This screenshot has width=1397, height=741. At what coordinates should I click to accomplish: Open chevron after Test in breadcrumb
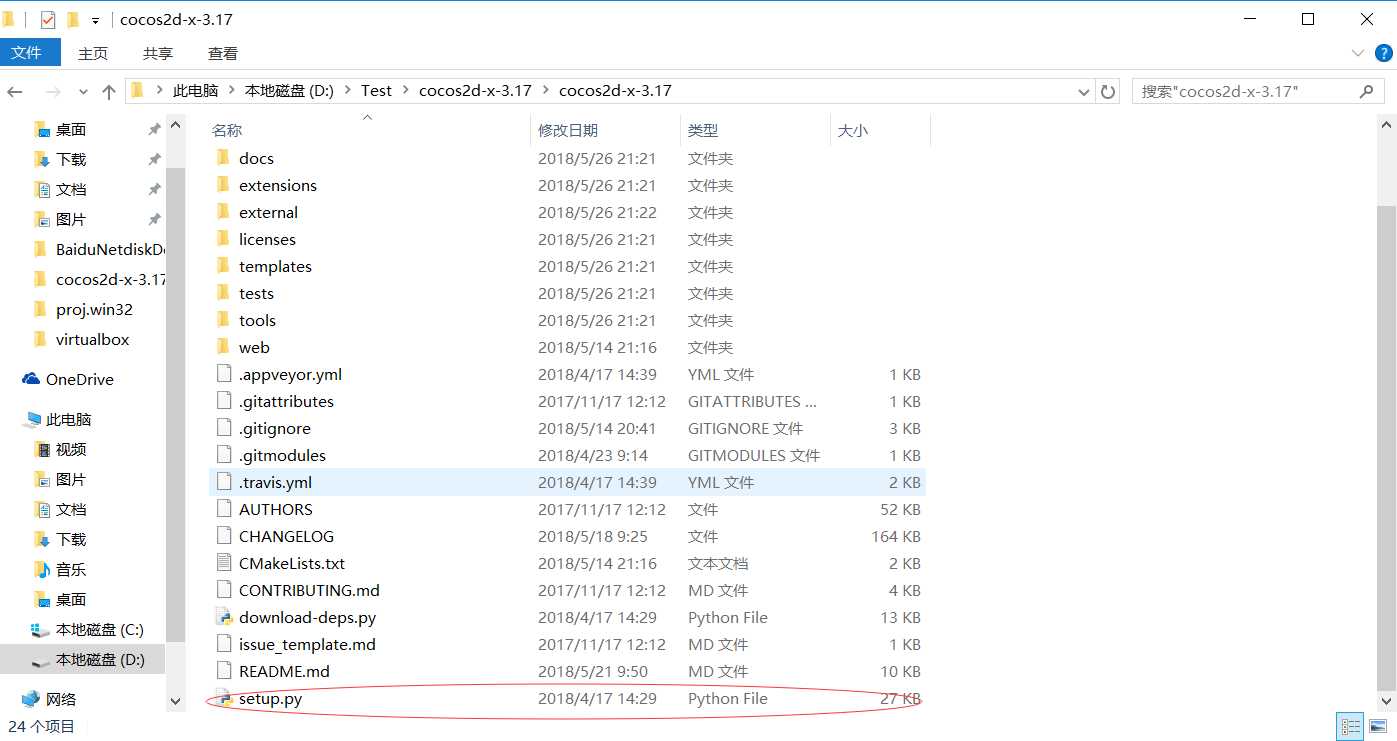pyautogui.click(x=406, y=90)
